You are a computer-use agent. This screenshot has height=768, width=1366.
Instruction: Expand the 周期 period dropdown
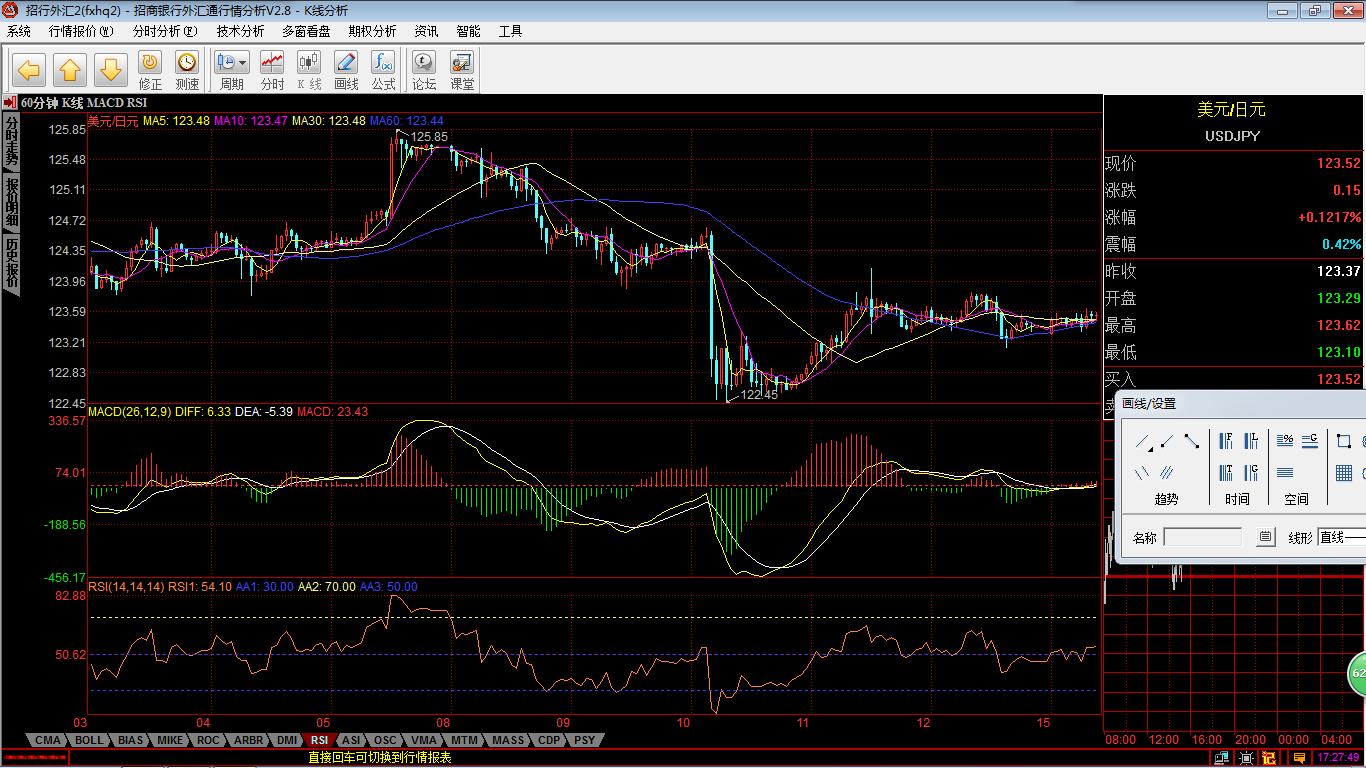[x=243, y=62]
